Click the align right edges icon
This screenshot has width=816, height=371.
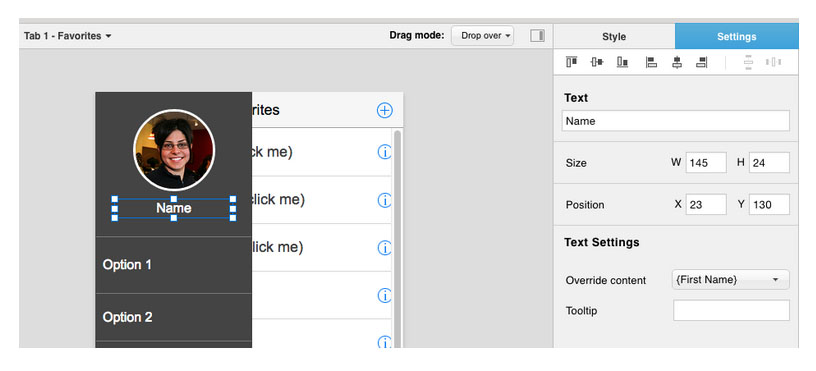pyautogui.click(x=702, y=62)
